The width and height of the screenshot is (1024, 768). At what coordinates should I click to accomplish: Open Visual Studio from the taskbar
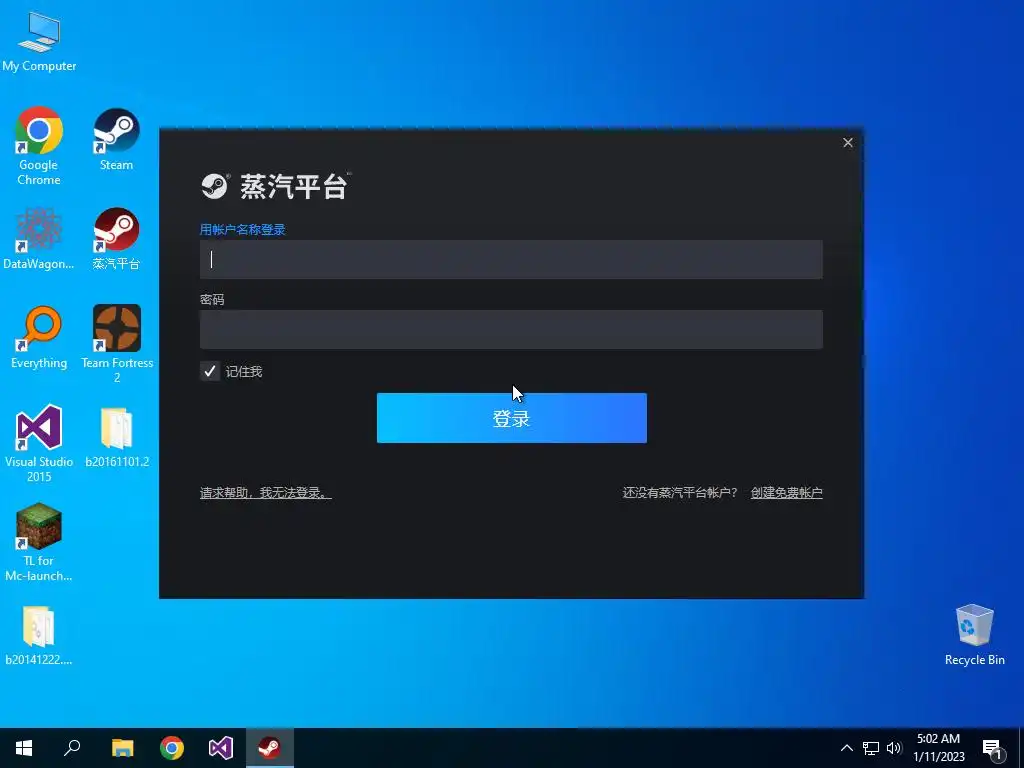pyautogui.click(x=221, y=748)
